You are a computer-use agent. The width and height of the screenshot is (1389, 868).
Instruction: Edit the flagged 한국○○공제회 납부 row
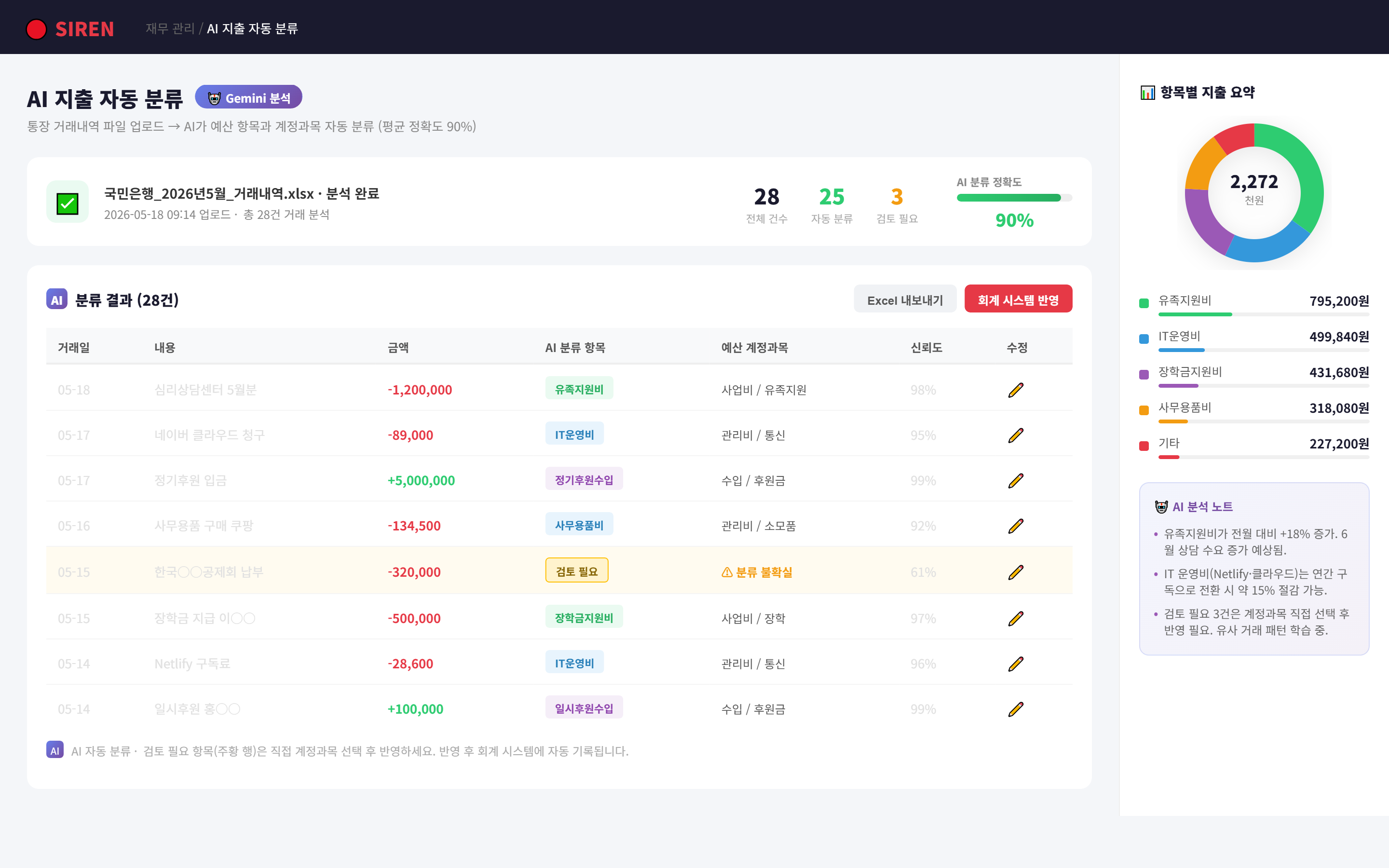click(x=1015, y=572)
